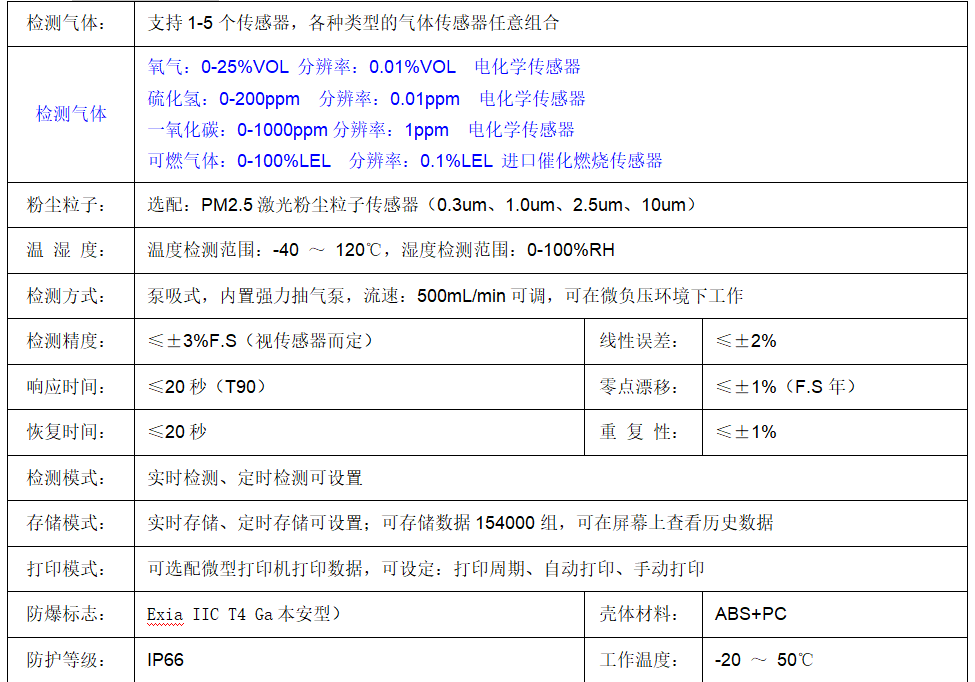Image resolution: width=975 pixels, height=682 pixels.
Task: Click the '恢复时间:' label cell
Action: coord(71,432)
